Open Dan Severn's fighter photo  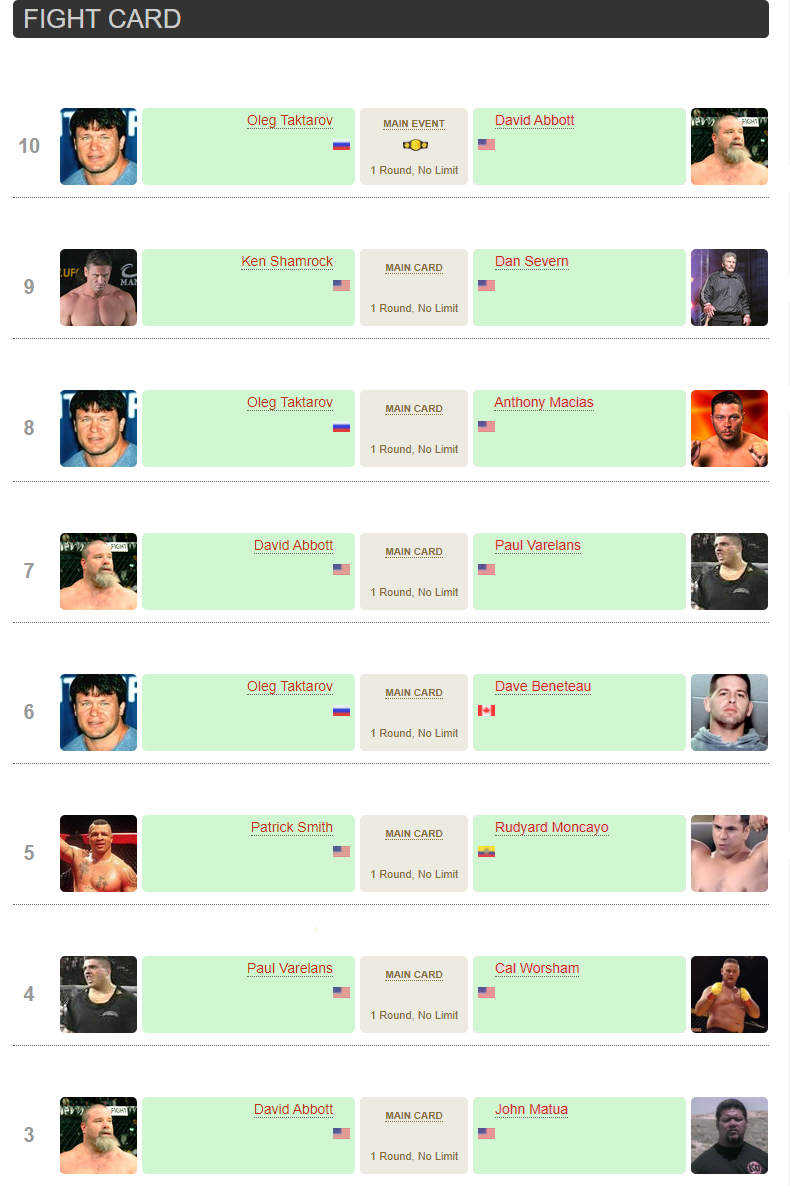click(729, 287)
